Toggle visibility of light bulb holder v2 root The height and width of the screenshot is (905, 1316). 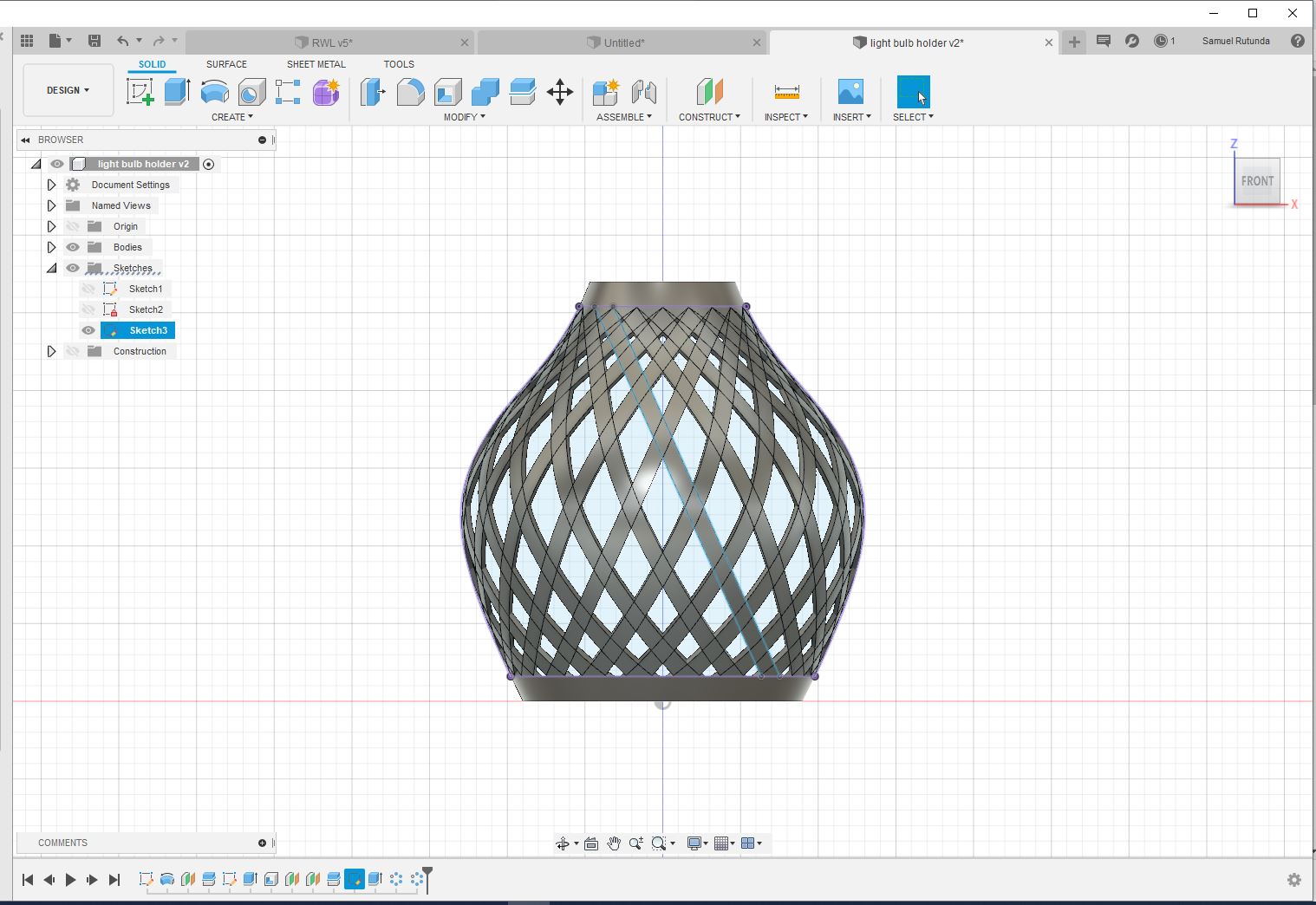(x=57, y=164)
